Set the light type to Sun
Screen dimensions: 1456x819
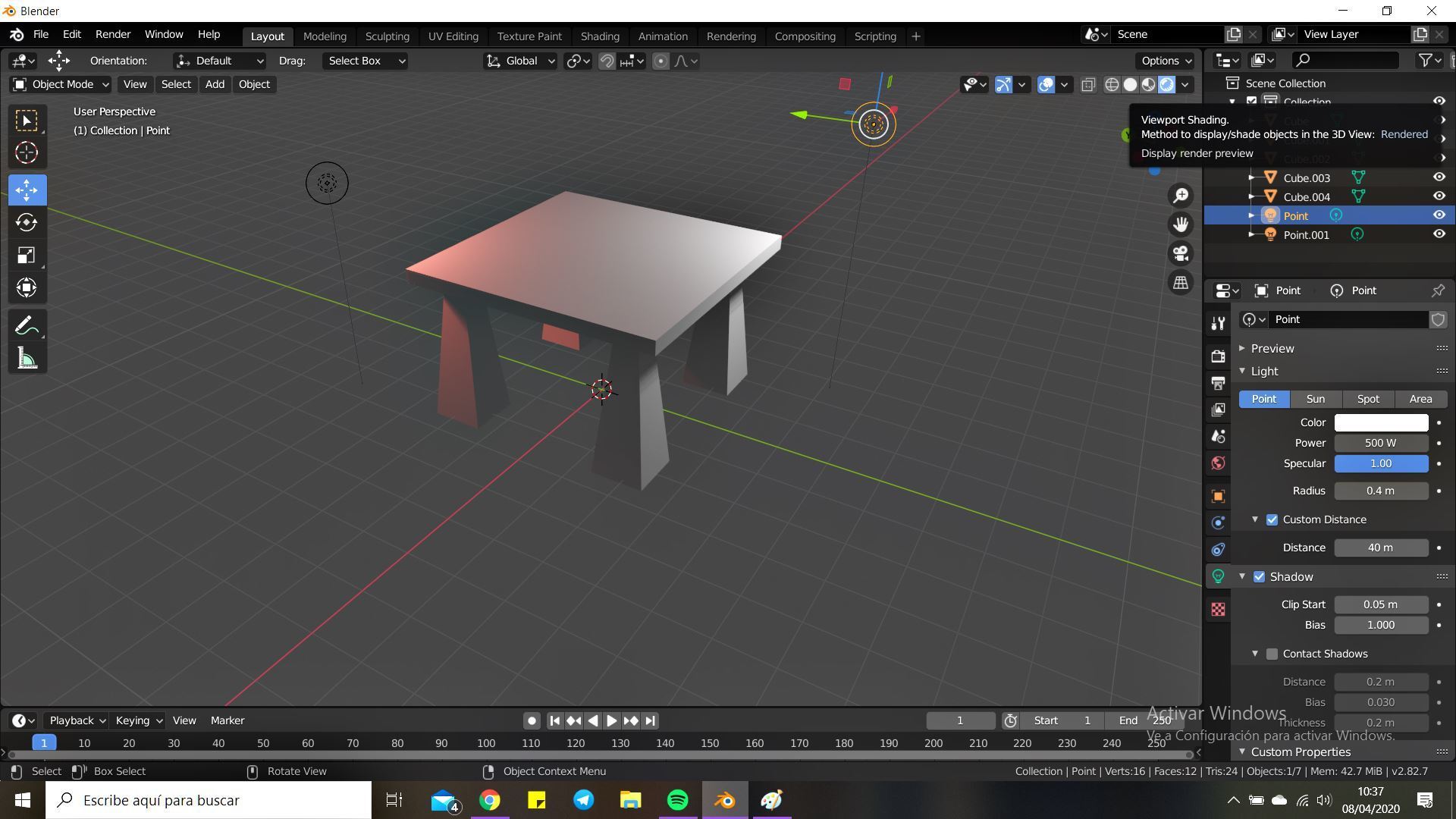(x=1315, y=399)
